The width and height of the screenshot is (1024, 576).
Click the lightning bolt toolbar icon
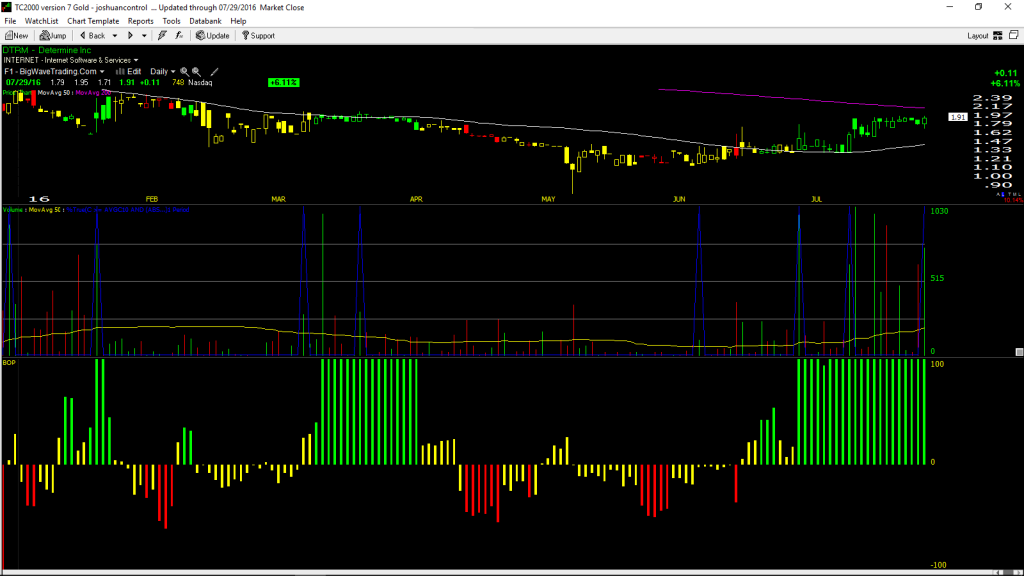(162, 36)
